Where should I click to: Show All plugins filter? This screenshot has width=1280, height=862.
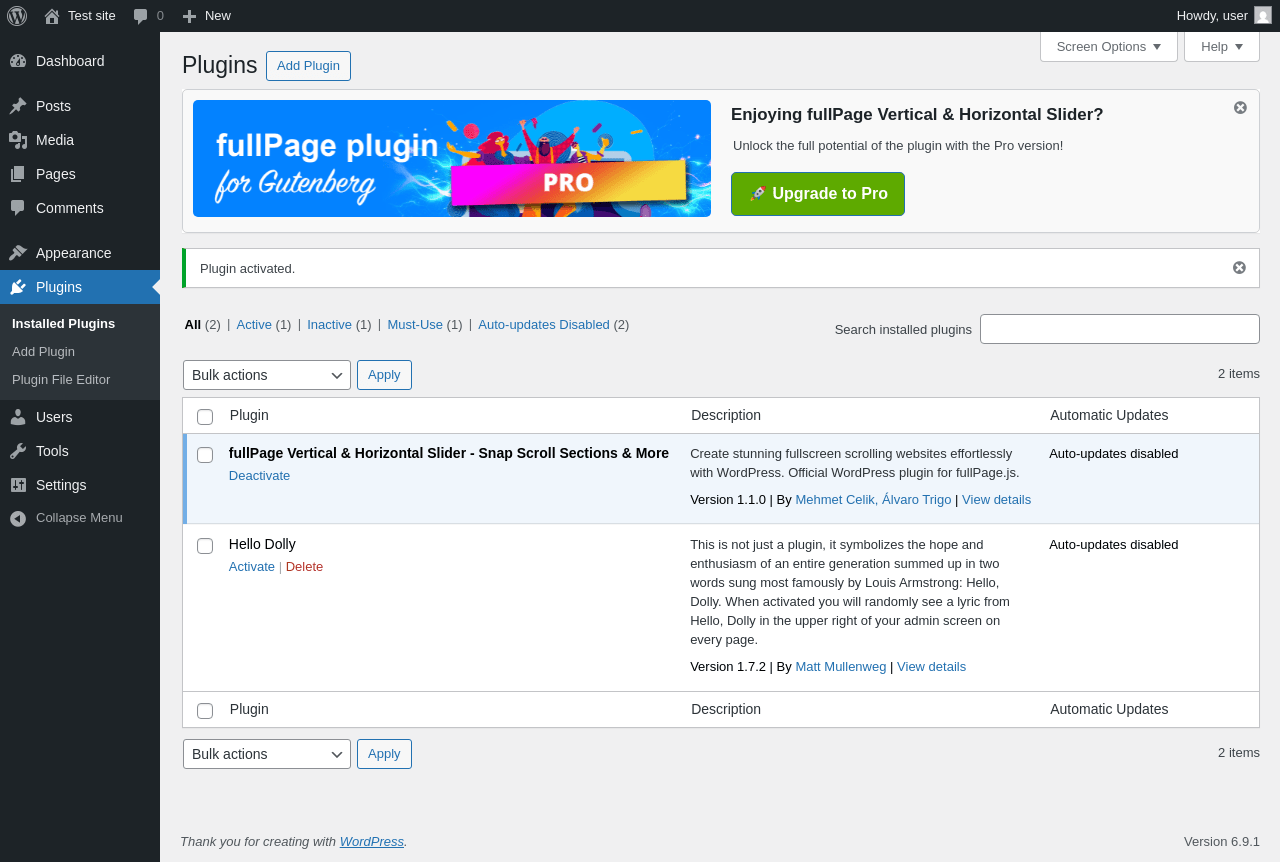click(193, 325)
